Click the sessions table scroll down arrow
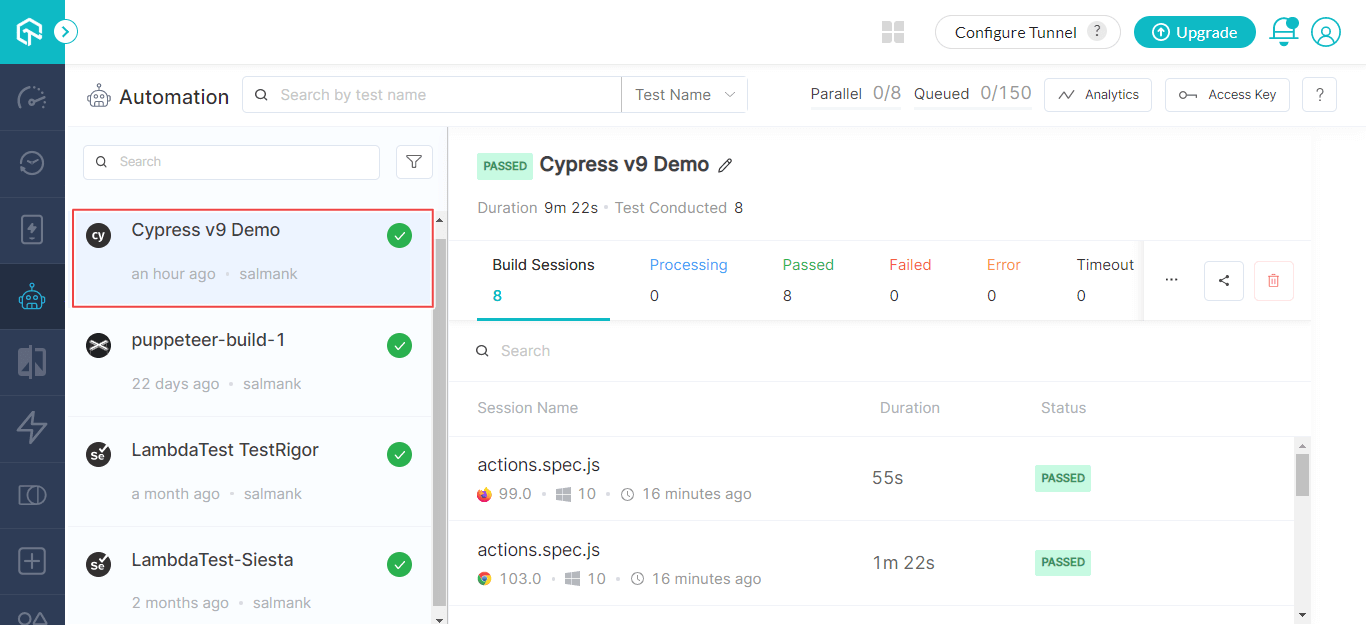The image size is (1366, 625). pos(1302,614)
